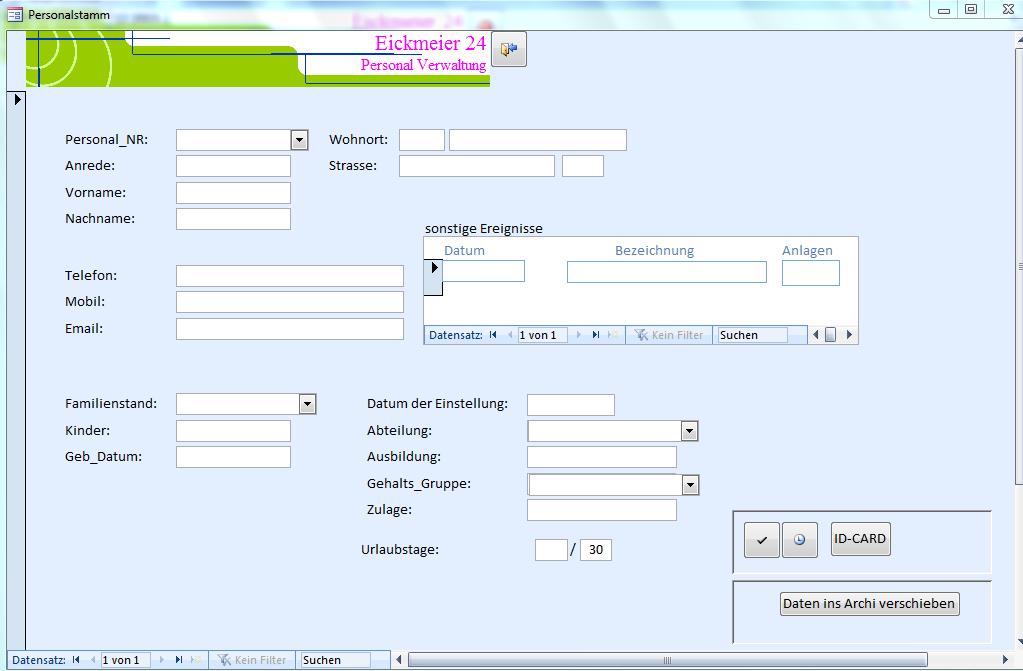This screenshot has height=671, width=1023.
Task: Click the Strasse street name field
Action: click(x=477, y=166)
